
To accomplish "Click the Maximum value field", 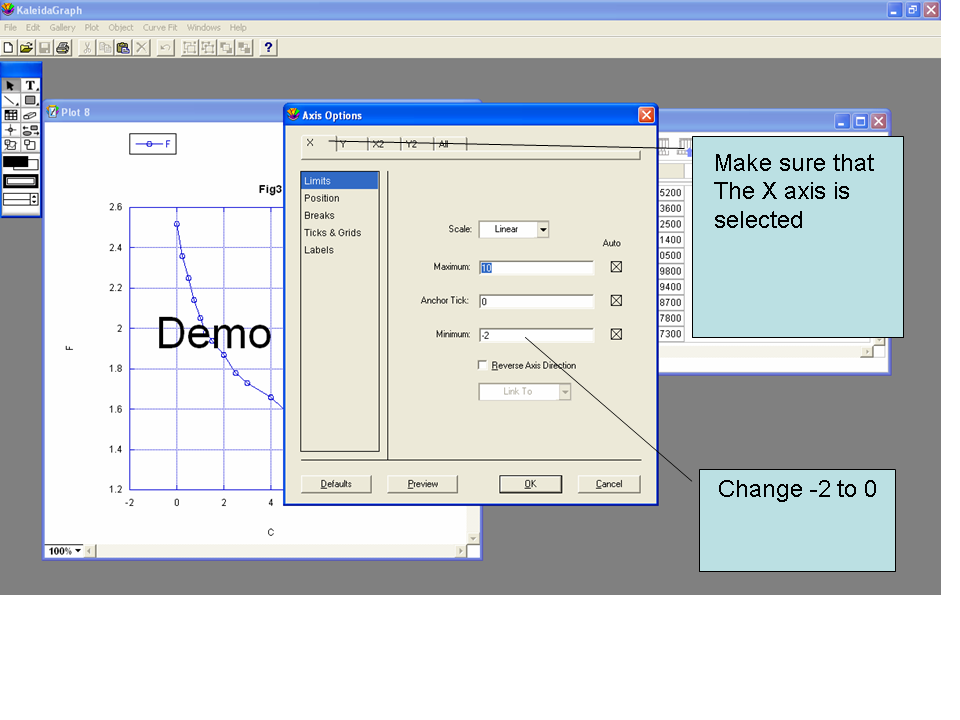I will [536, 268].
